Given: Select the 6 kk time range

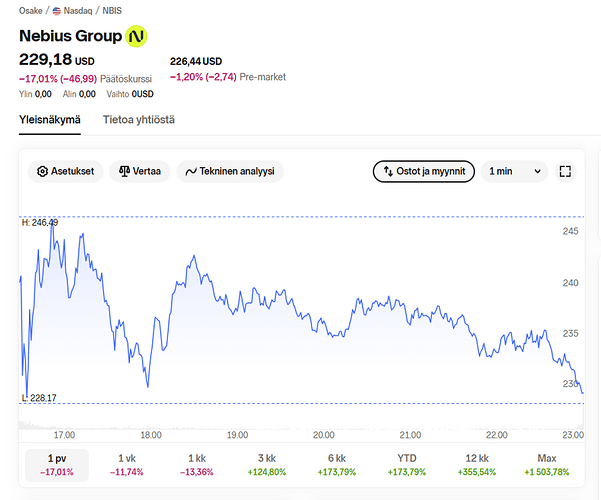Looking at the screenshot, I should (337, 465).
